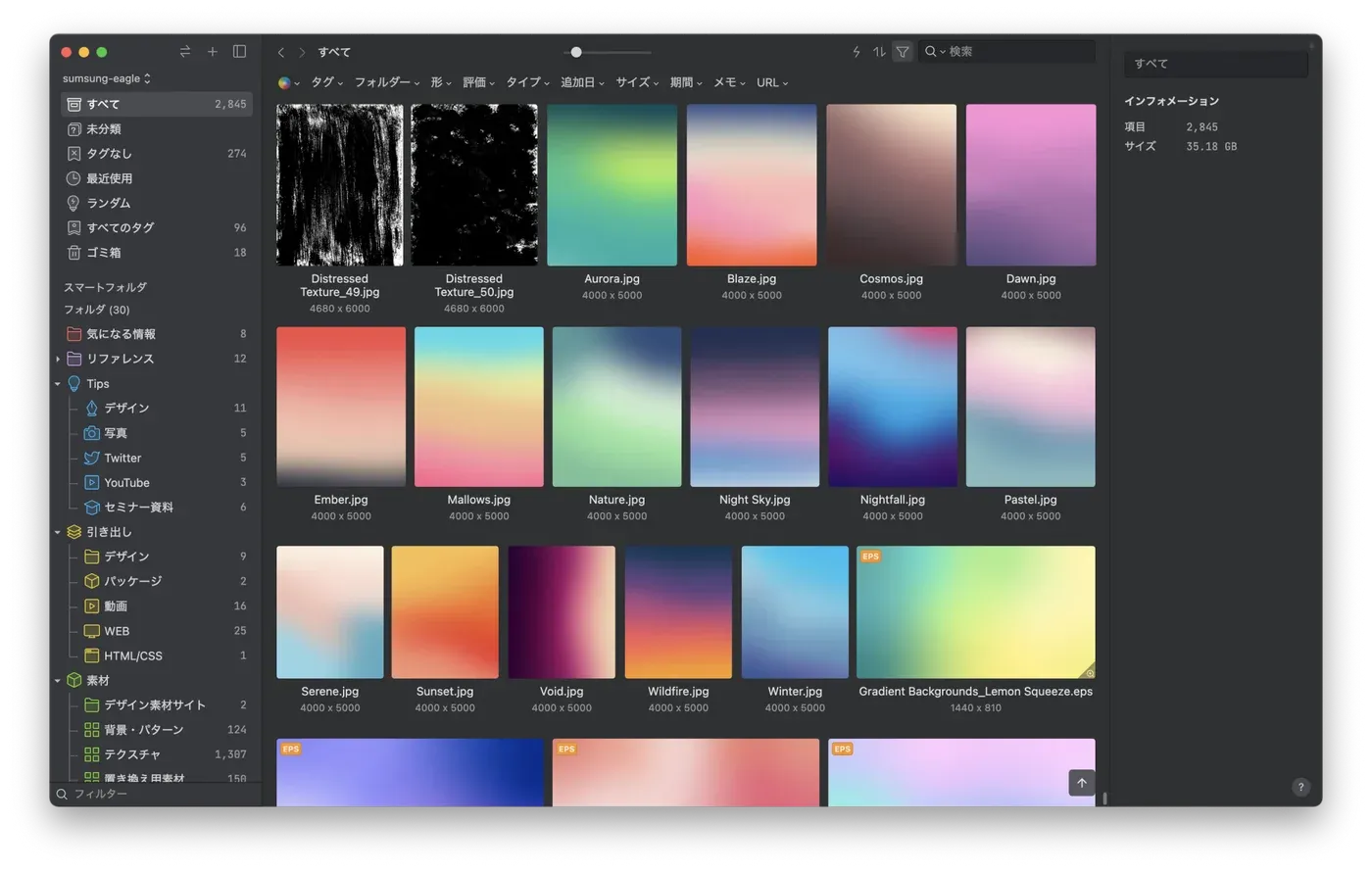Select the Aurora.jpg thumbnail
The width and height of the screenshot is (1372, 872).
(612, 185)
